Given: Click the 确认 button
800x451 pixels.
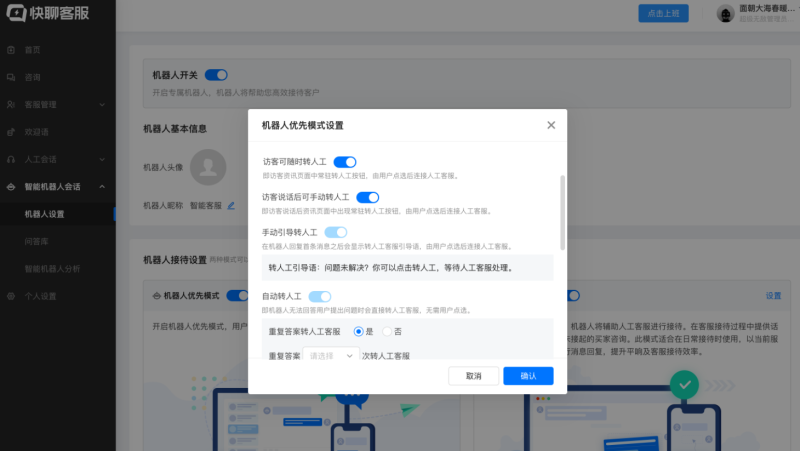Looking at the screenshot, I should (528, 376).
